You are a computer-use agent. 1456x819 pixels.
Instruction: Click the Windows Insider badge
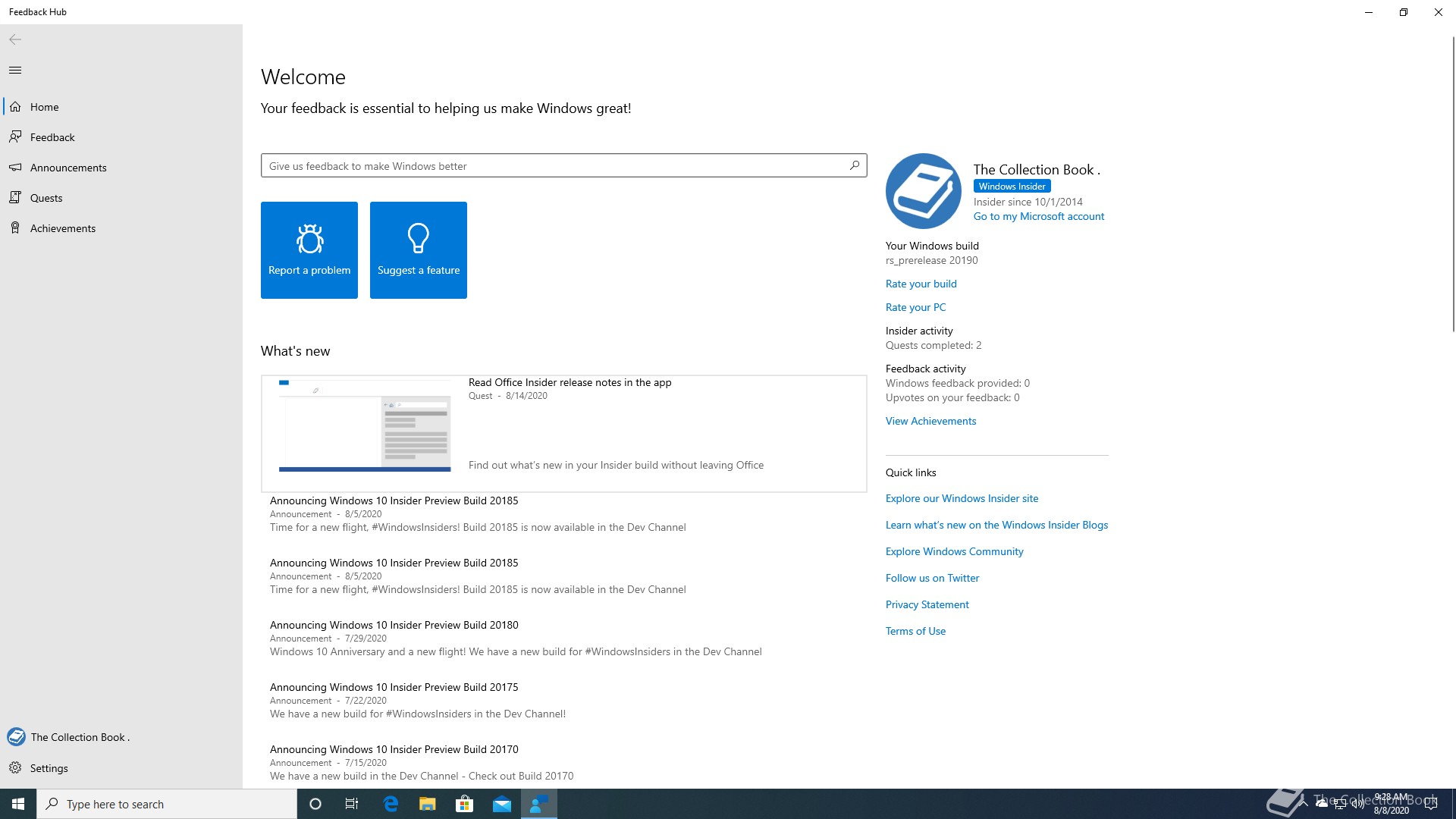[x=1012, y=186]
